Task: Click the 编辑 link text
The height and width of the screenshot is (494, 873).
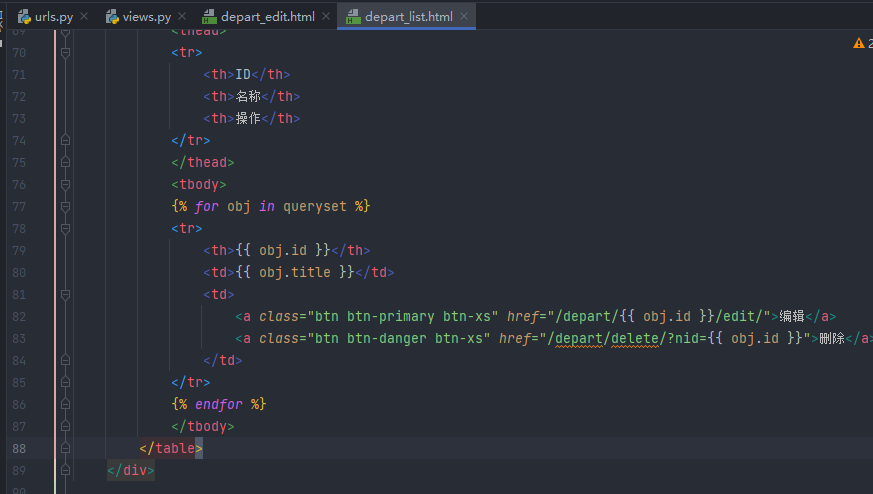Action: click(x=792, y=316)
